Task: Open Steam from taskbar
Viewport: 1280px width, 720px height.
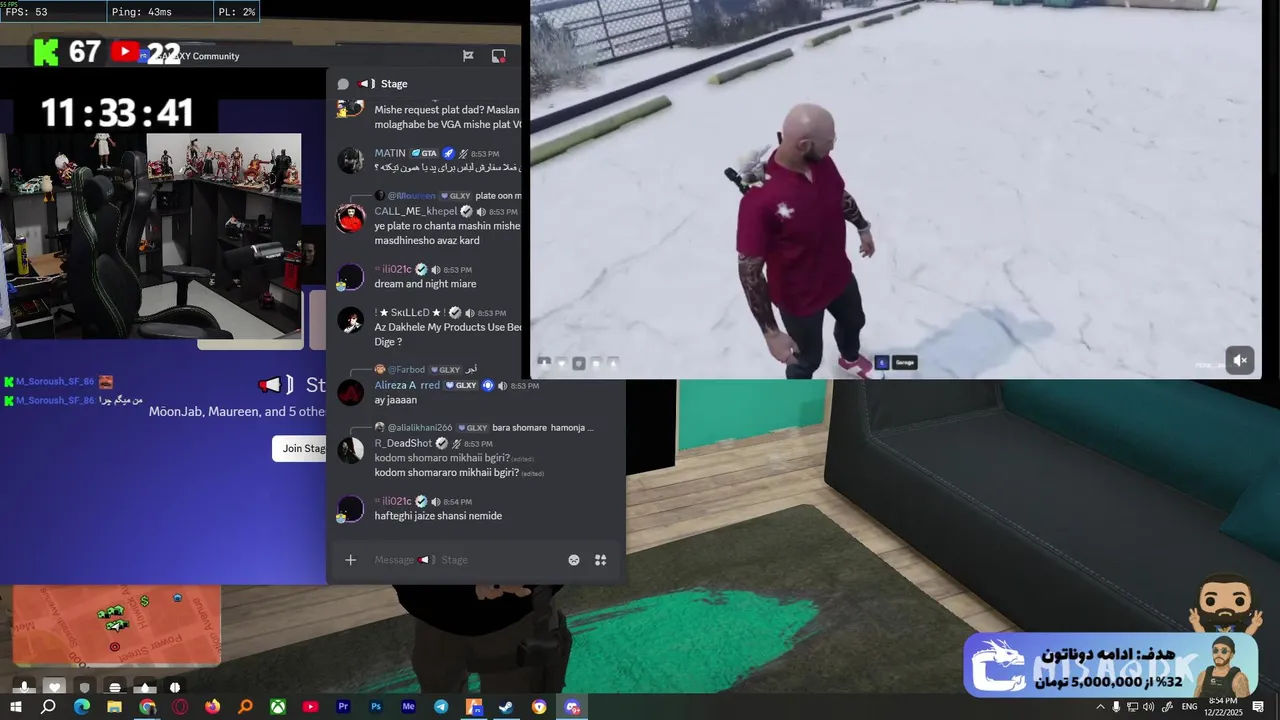Action: tap(506, 707)
